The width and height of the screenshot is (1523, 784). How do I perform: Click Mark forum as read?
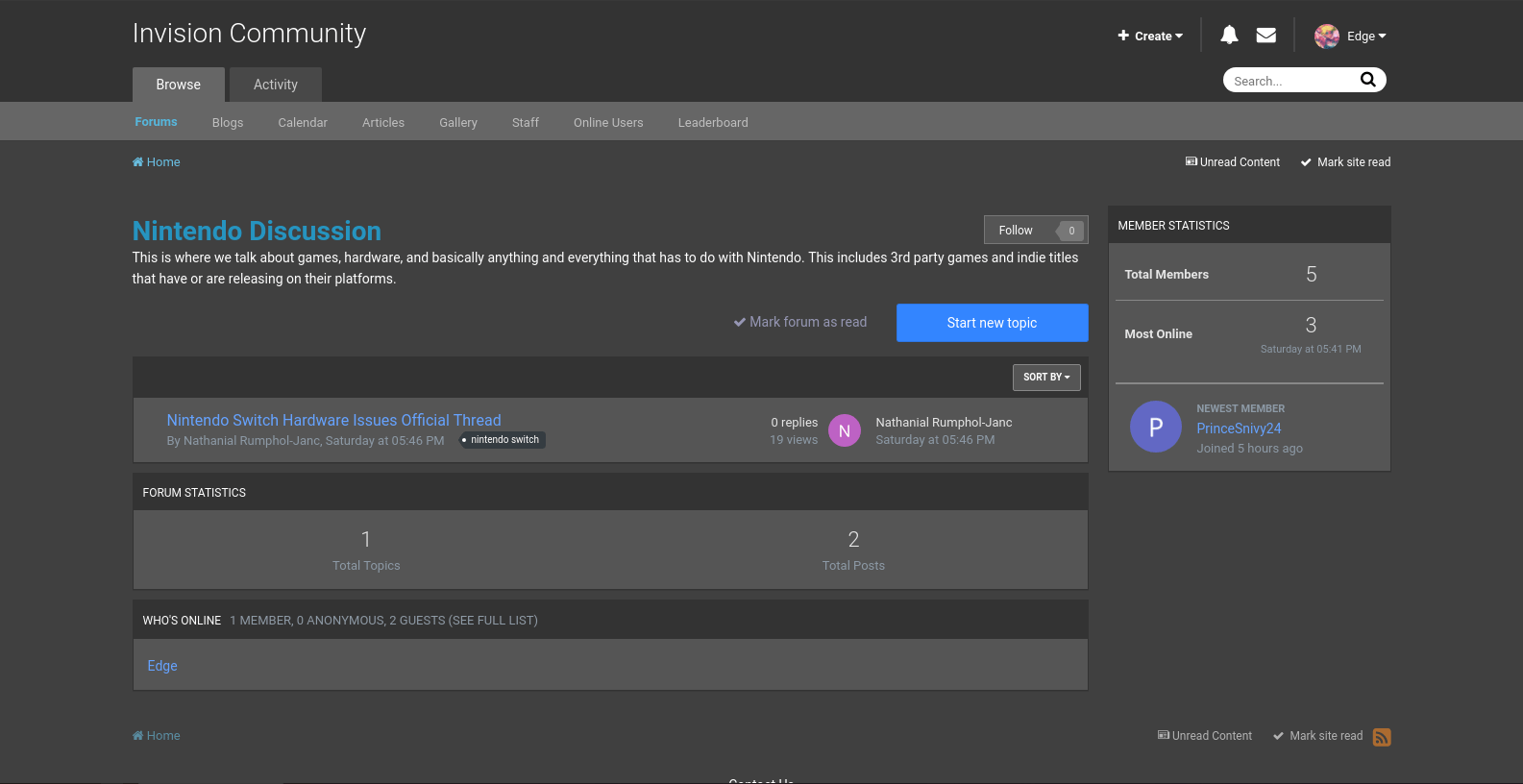[x=800, y=322]
